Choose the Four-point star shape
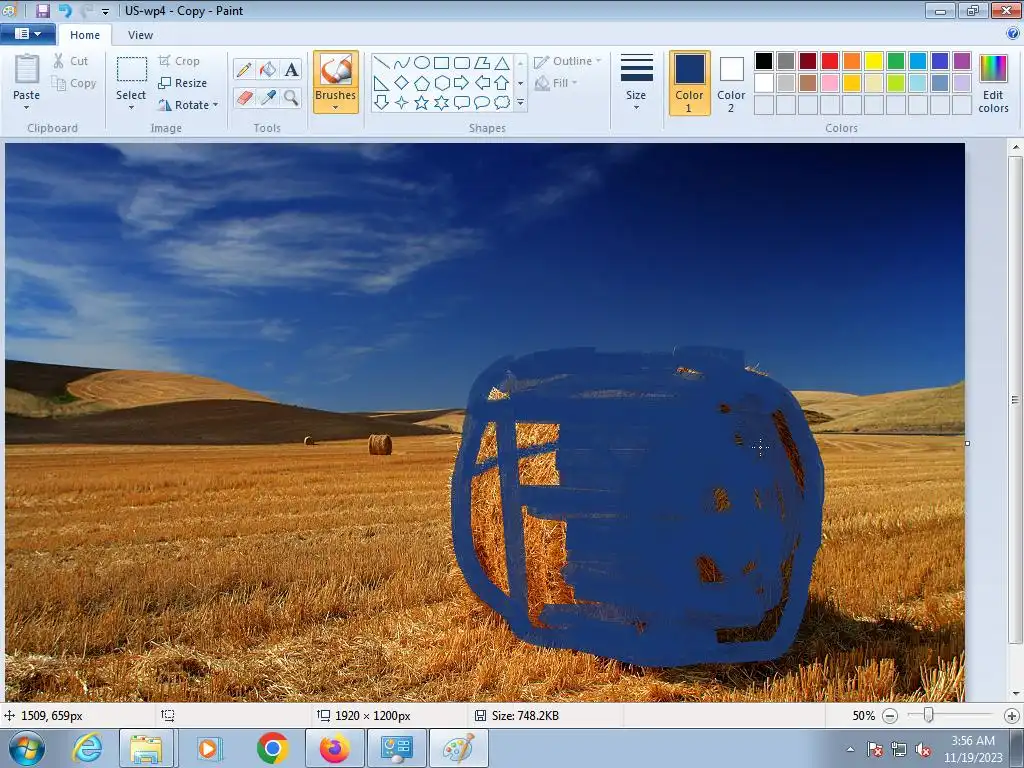This screenshot has height=768, width=1024. tap(402, 103)
